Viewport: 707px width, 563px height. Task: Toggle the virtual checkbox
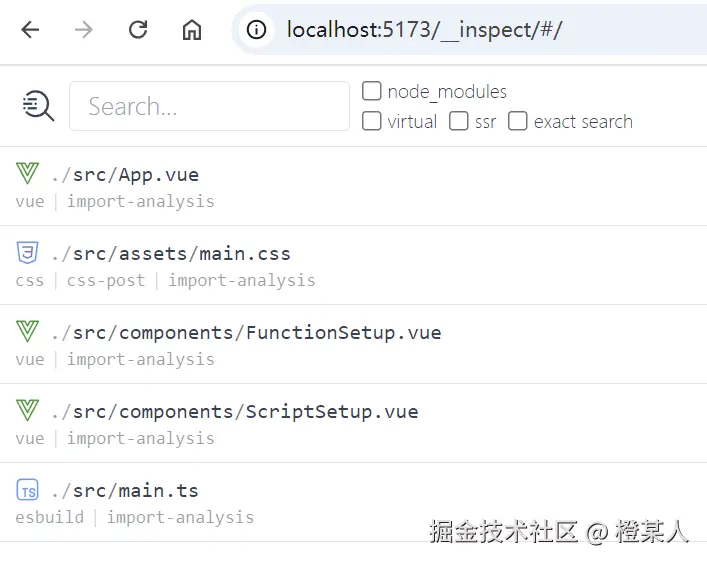[372, 121]
